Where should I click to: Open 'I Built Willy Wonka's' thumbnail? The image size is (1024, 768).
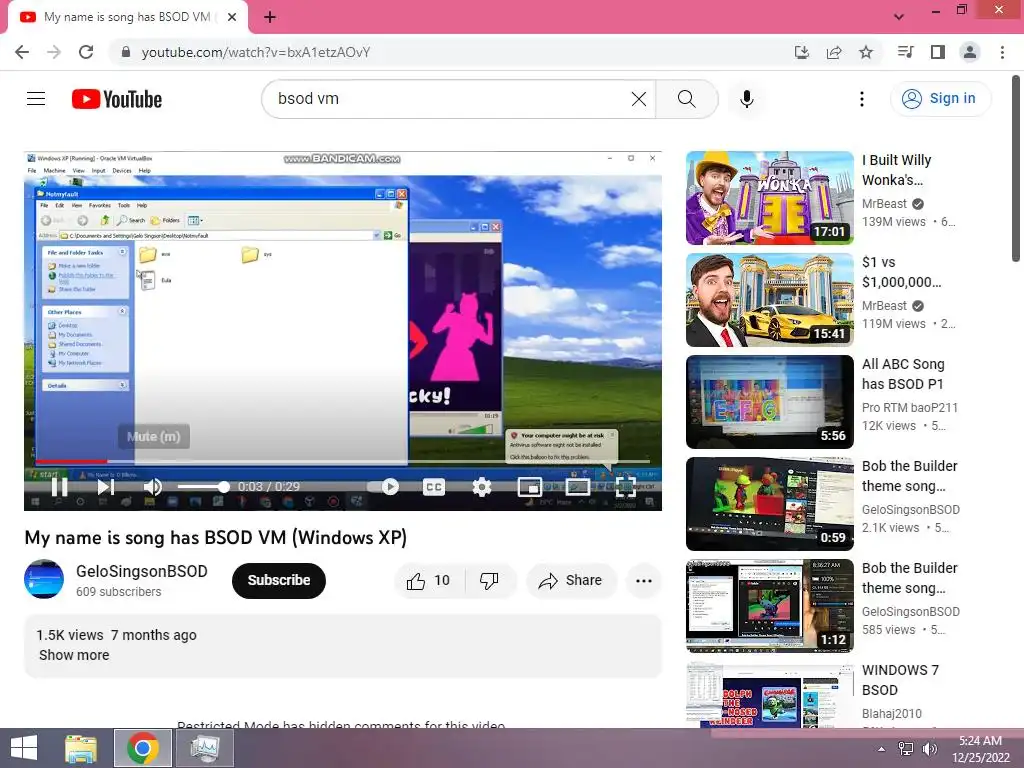click(x=769, y=198)
